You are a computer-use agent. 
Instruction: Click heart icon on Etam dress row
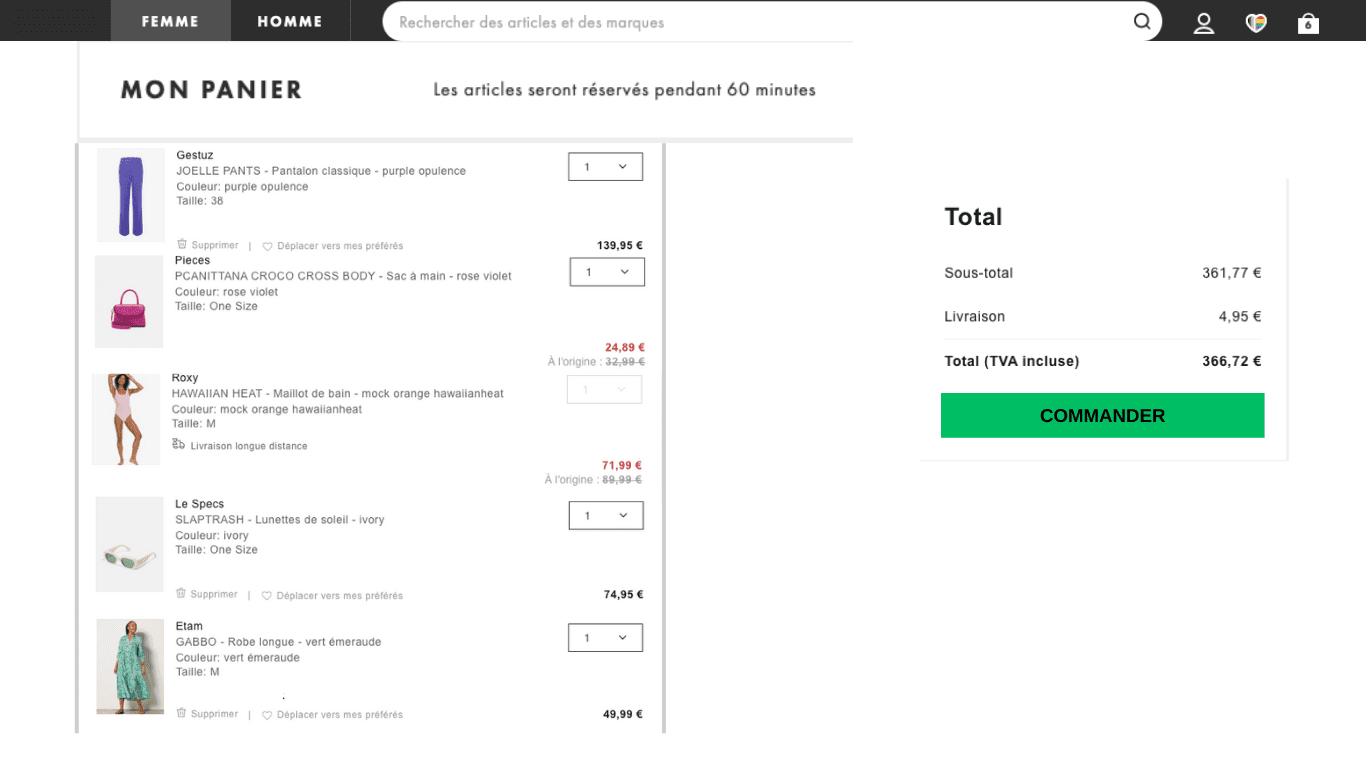click(267, 715)
